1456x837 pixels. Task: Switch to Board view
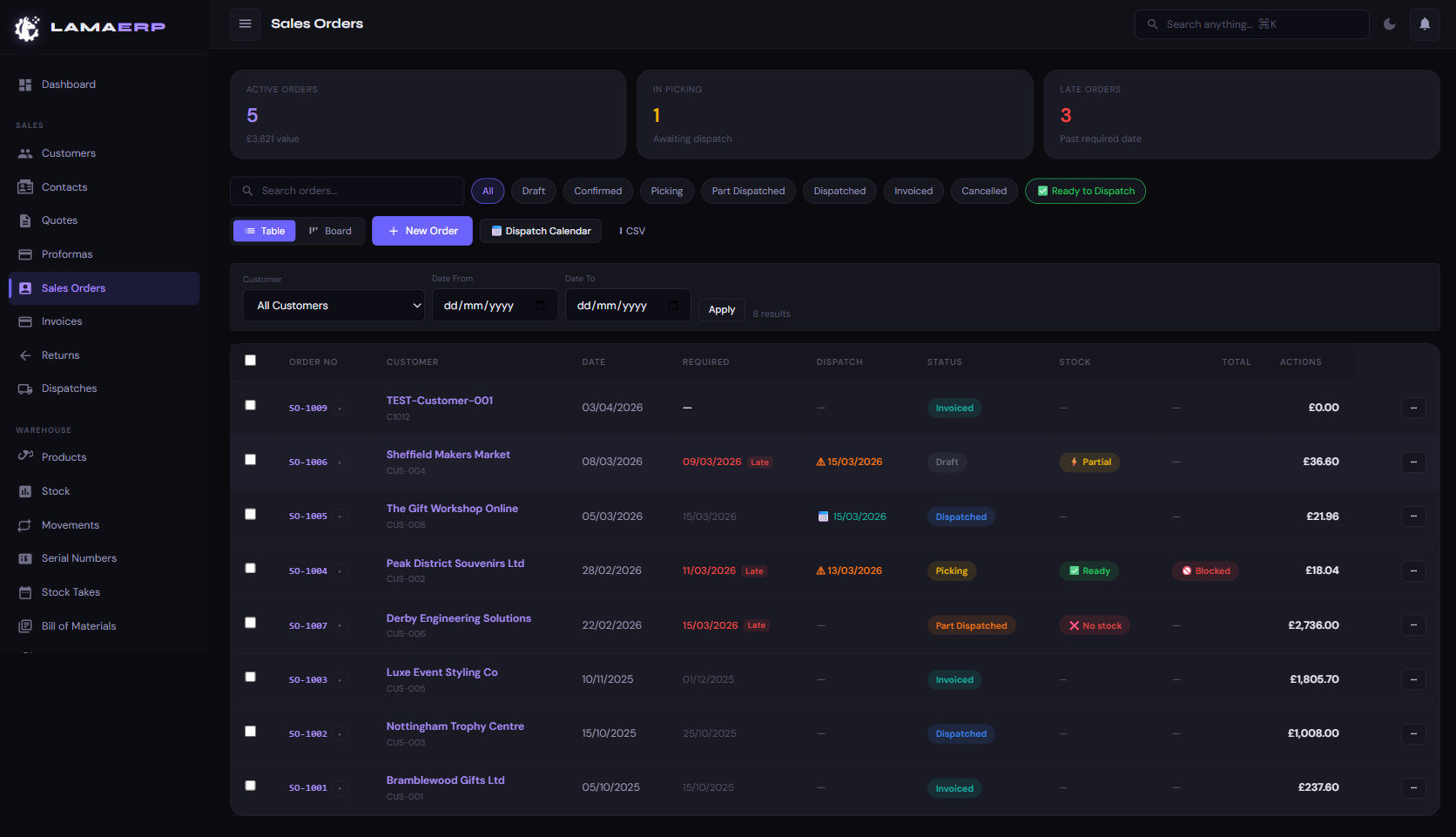coord(331,231)
